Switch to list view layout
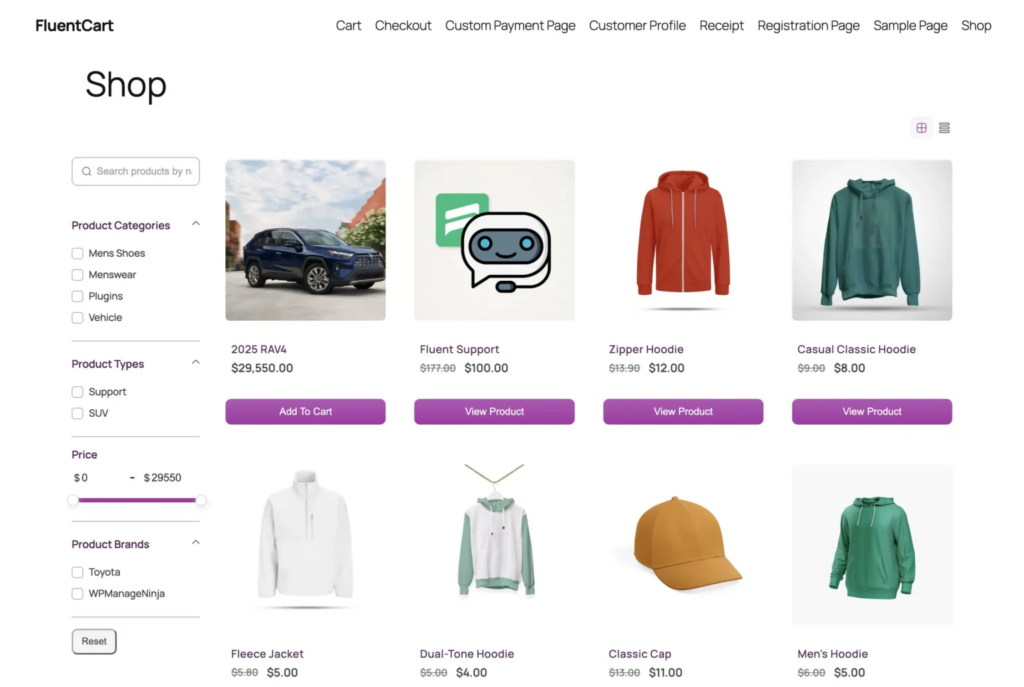 pos(944,128)
